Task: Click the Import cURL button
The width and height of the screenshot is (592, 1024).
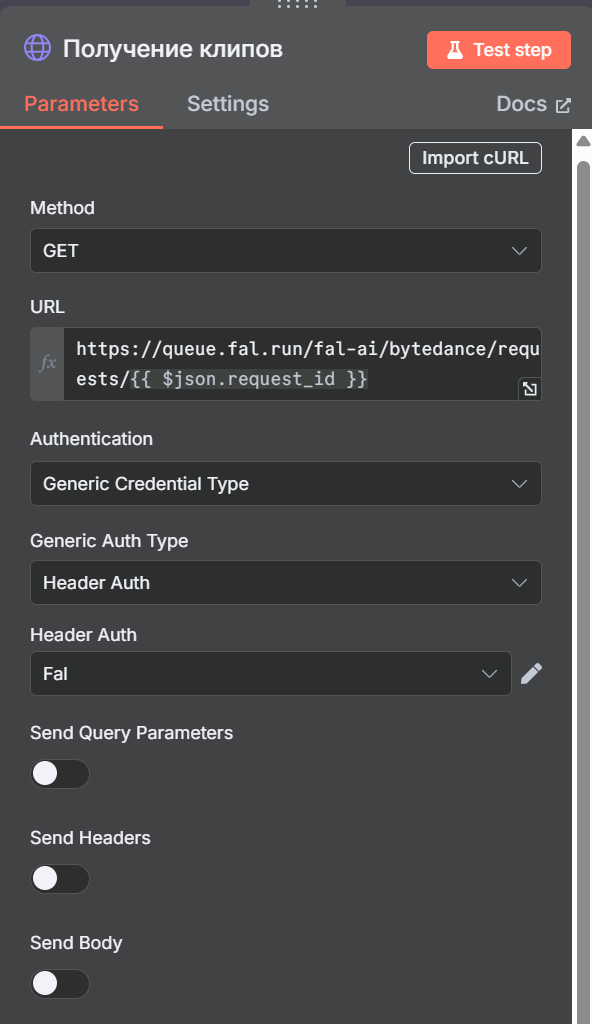Action: 475,158
